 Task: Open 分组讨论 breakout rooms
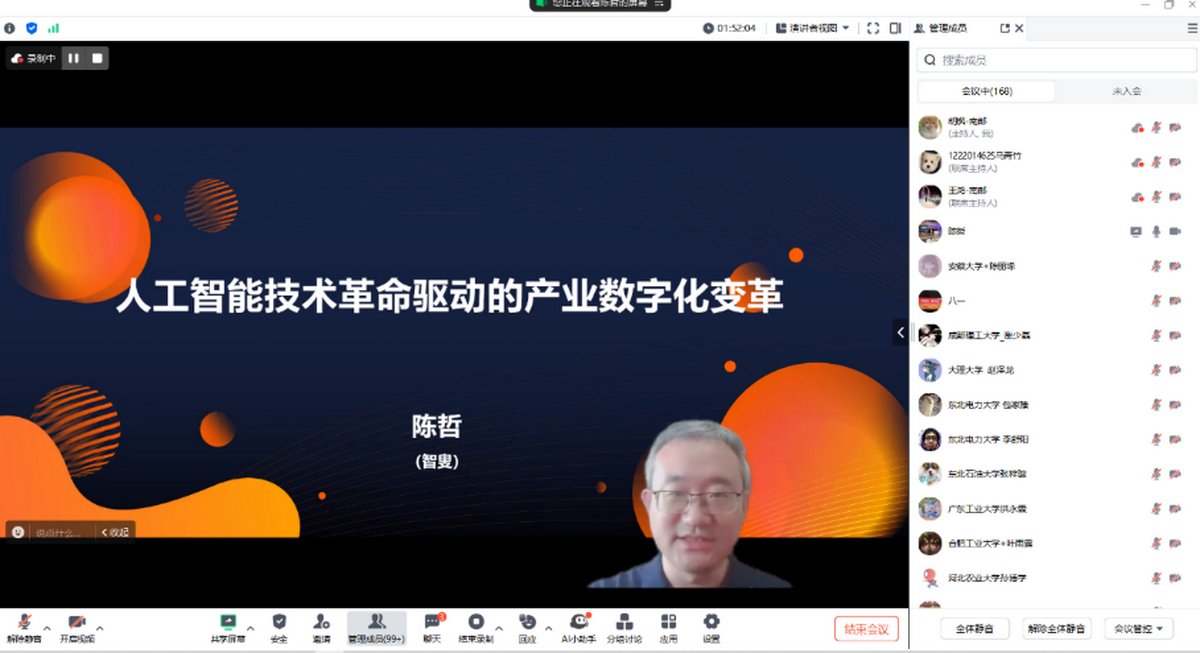click(624, 622)
